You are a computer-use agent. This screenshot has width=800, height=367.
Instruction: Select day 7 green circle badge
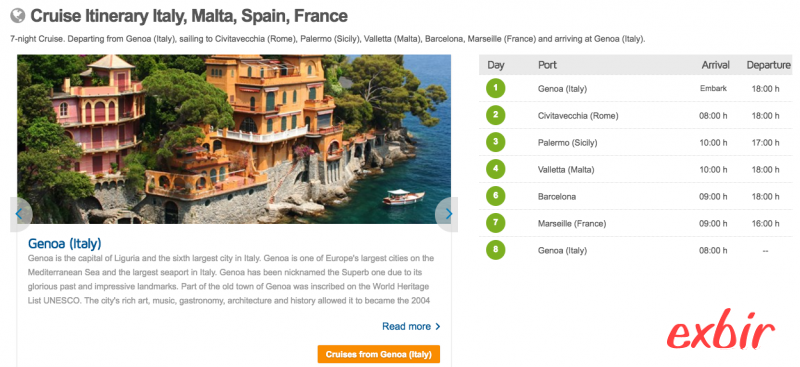tap(495, 224)
